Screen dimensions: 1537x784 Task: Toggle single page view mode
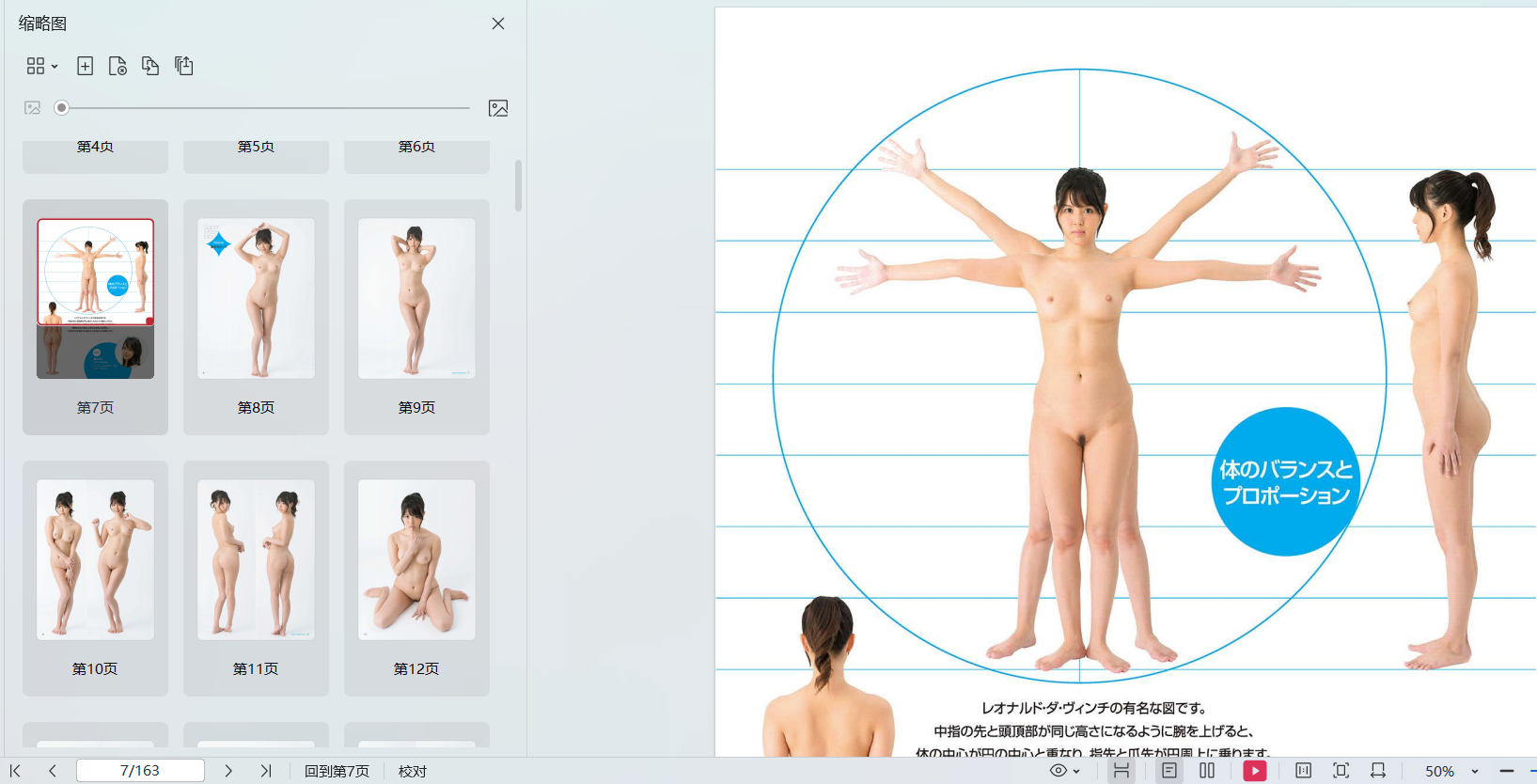1169,771
